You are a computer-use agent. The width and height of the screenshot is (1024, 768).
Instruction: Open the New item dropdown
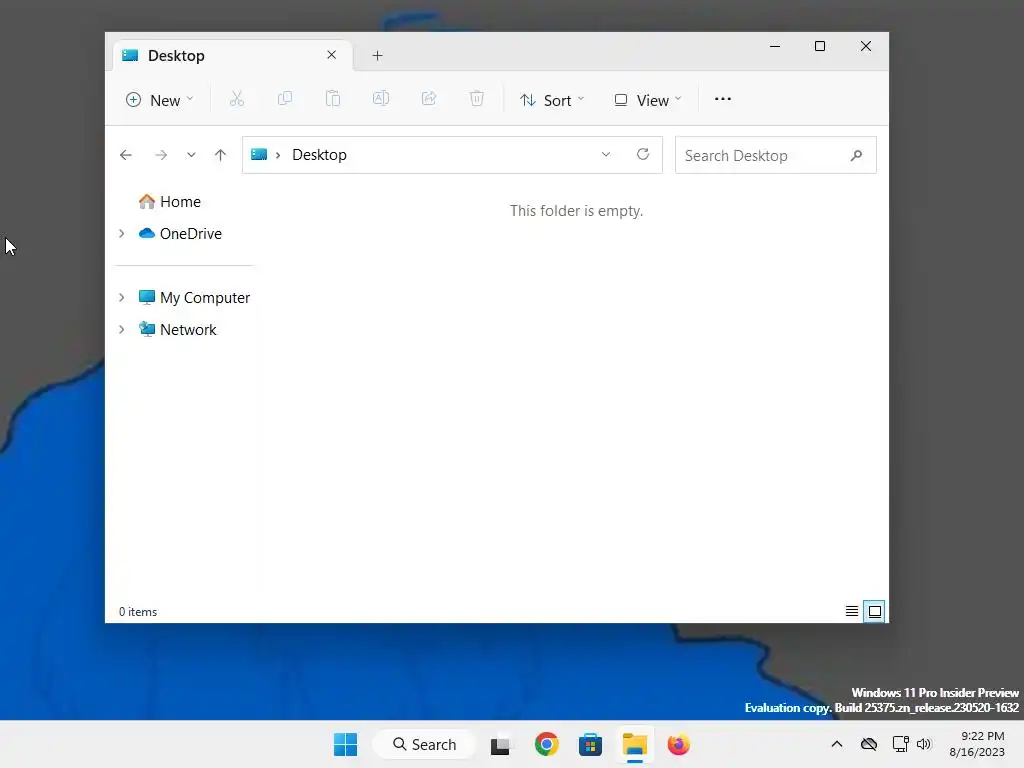(x=159, y=100)
